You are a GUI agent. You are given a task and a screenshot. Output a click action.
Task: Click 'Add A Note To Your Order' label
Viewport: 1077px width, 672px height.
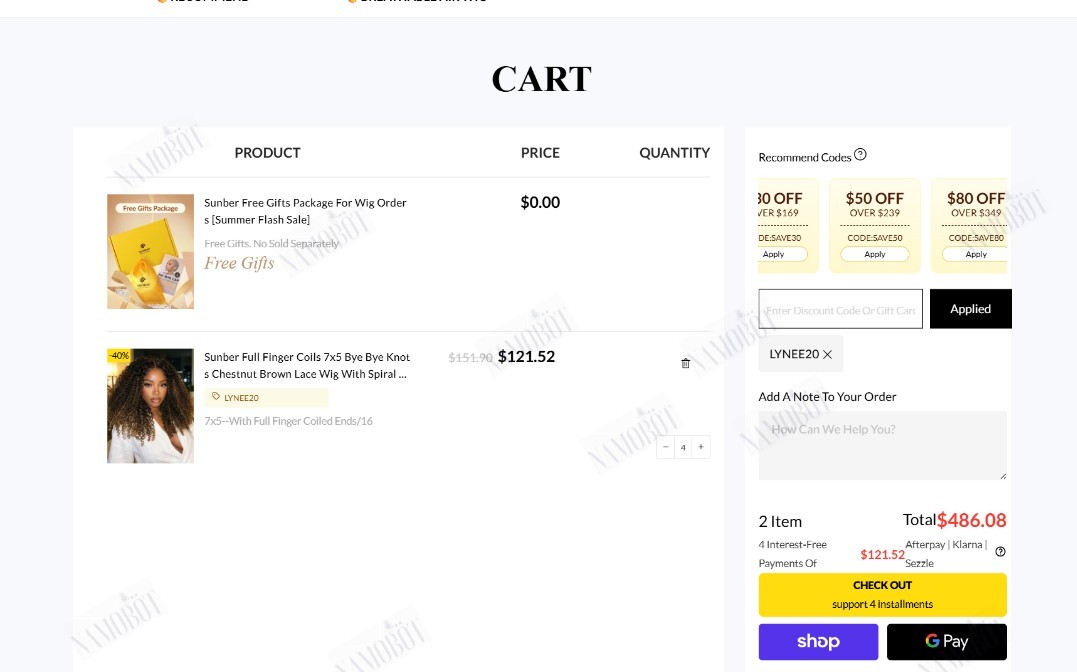tap(827, 396)
